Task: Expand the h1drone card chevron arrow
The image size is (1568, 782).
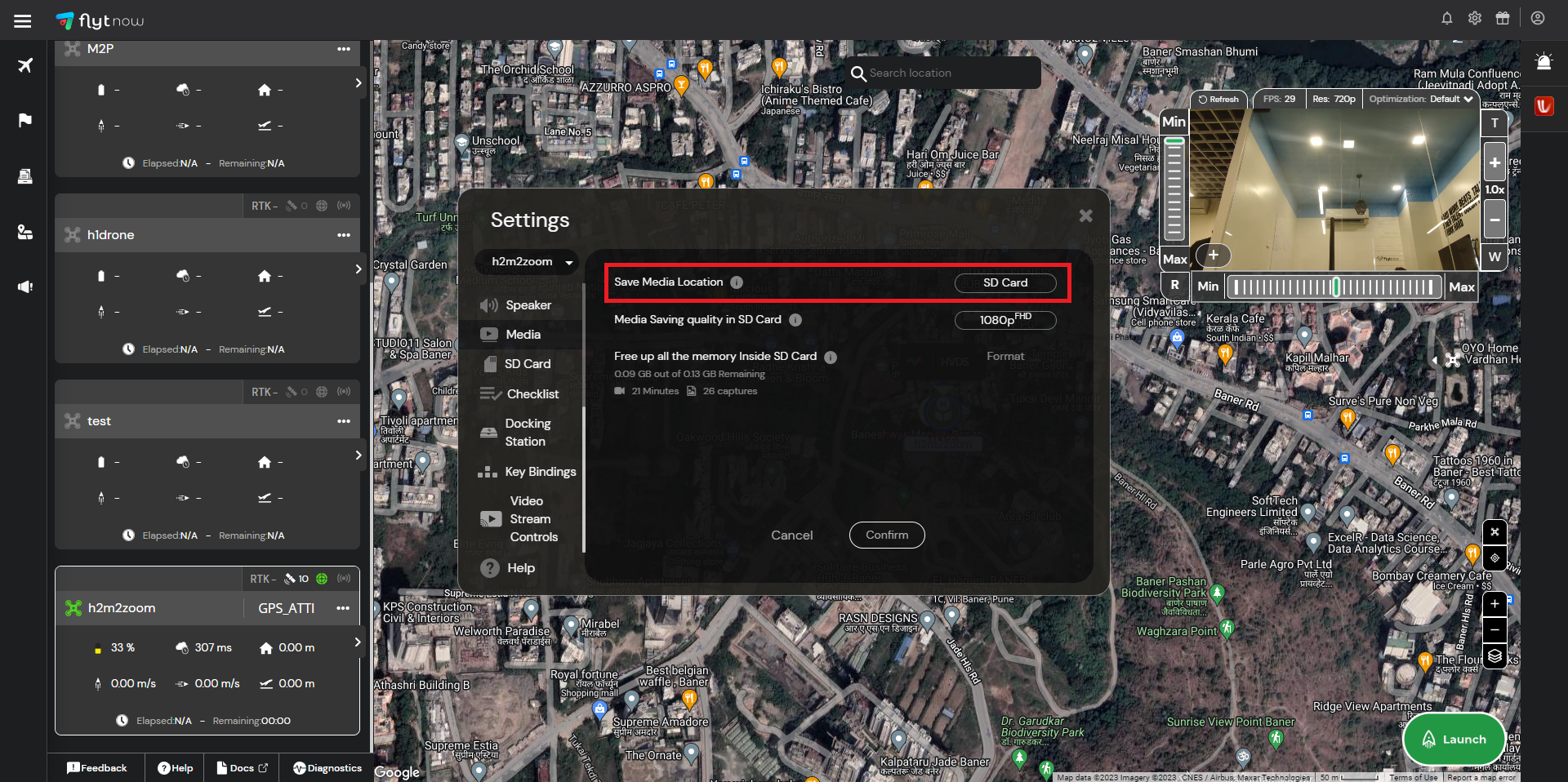Action: coord(358,269)
